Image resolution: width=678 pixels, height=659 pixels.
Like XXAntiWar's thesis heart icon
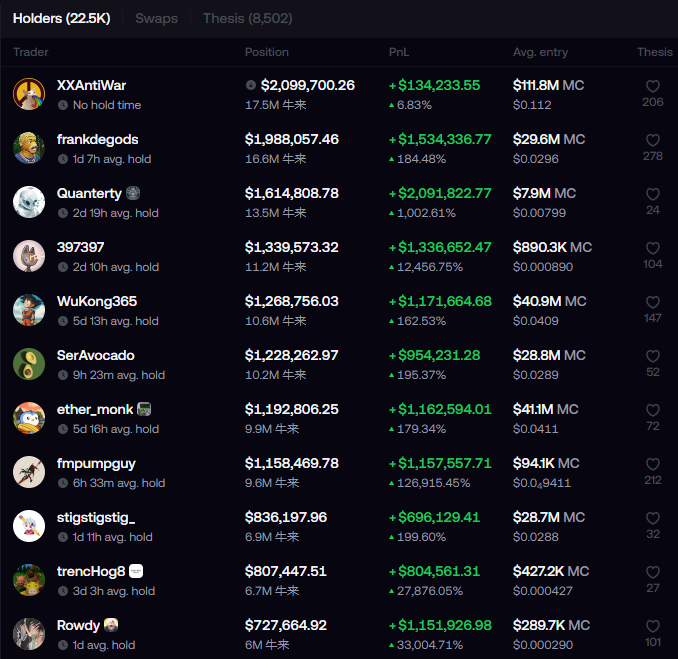(652, 86)
